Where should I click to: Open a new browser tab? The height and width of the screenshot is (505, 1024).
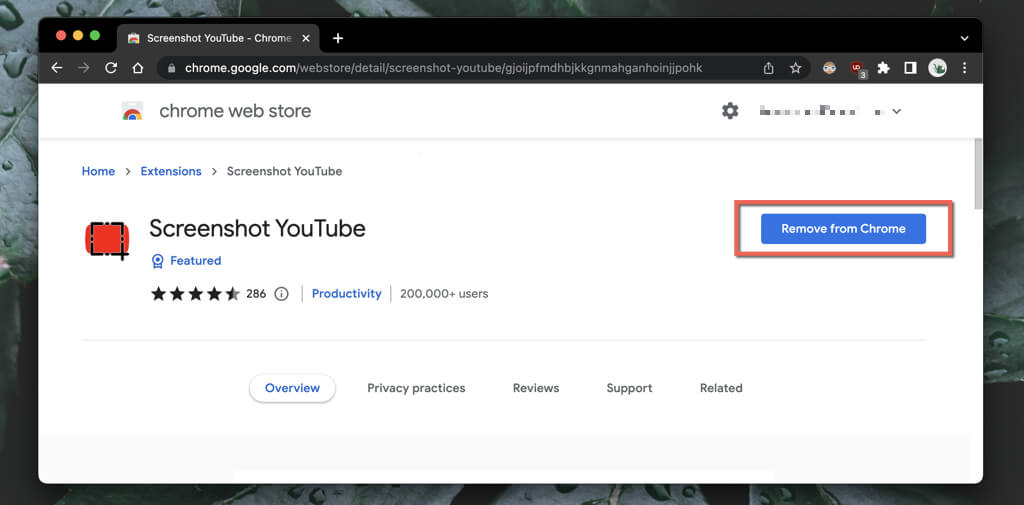(x=338, y=38)
